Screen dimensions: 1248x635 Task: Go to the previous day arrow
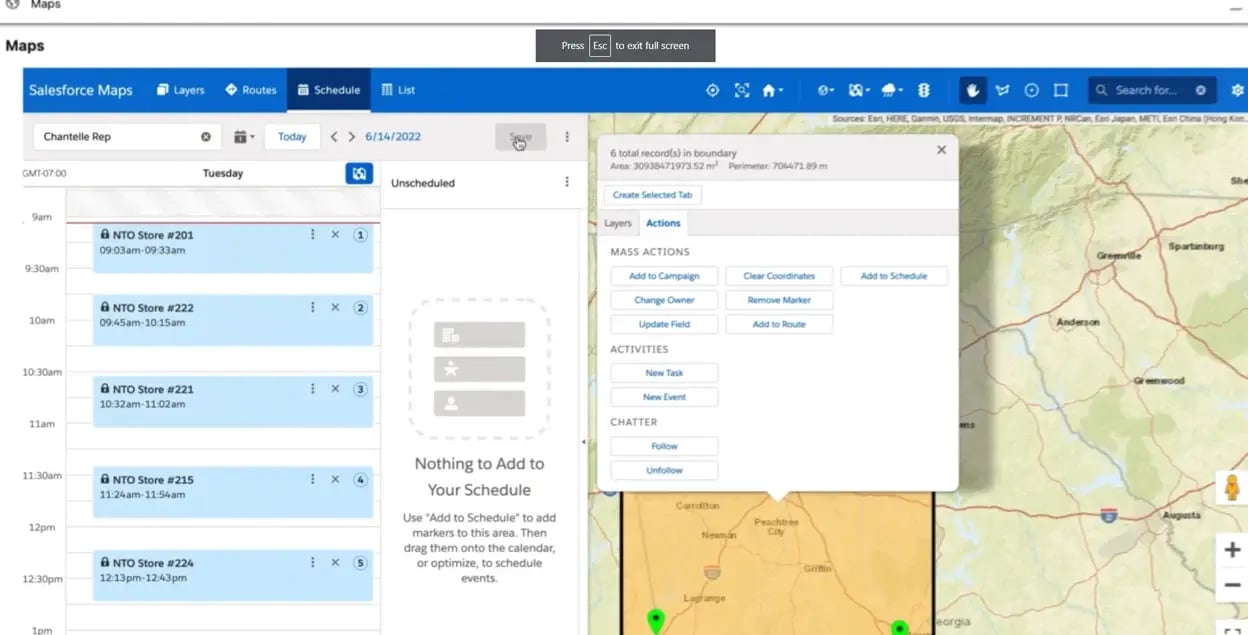(x=335, y=137)
